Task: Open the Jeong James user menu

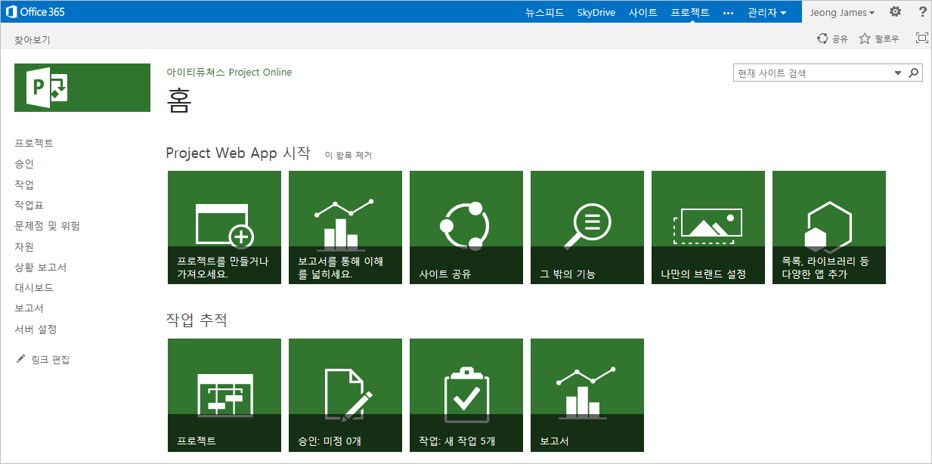Action: (842, 12)
